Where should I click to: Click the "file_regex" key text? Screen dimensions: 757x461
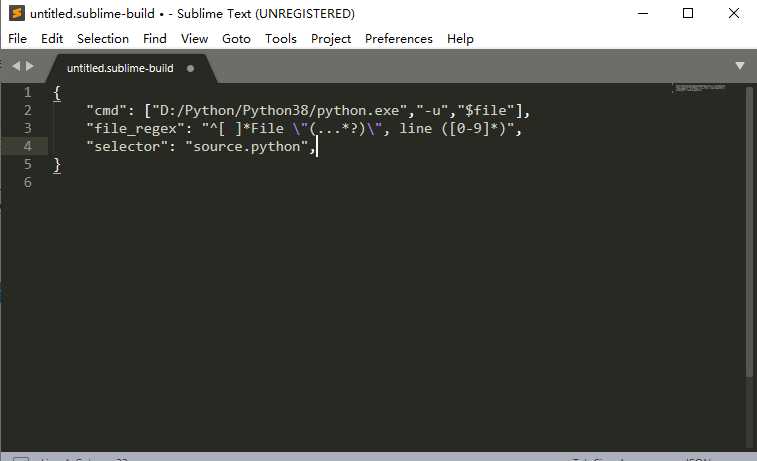[x=135, y=129]
